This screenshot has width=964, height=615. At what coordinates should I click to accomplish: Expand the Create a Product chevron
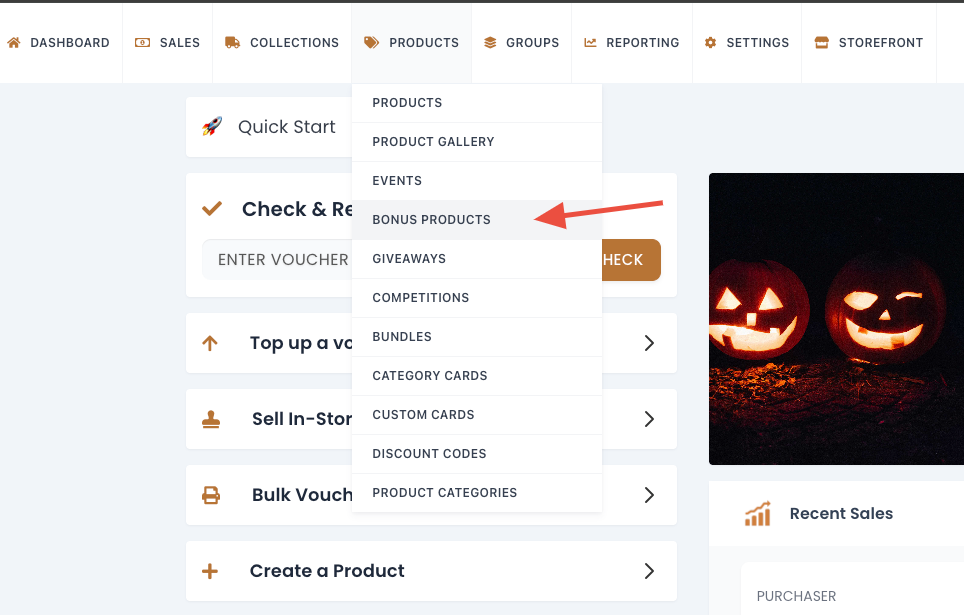[649, 571]
